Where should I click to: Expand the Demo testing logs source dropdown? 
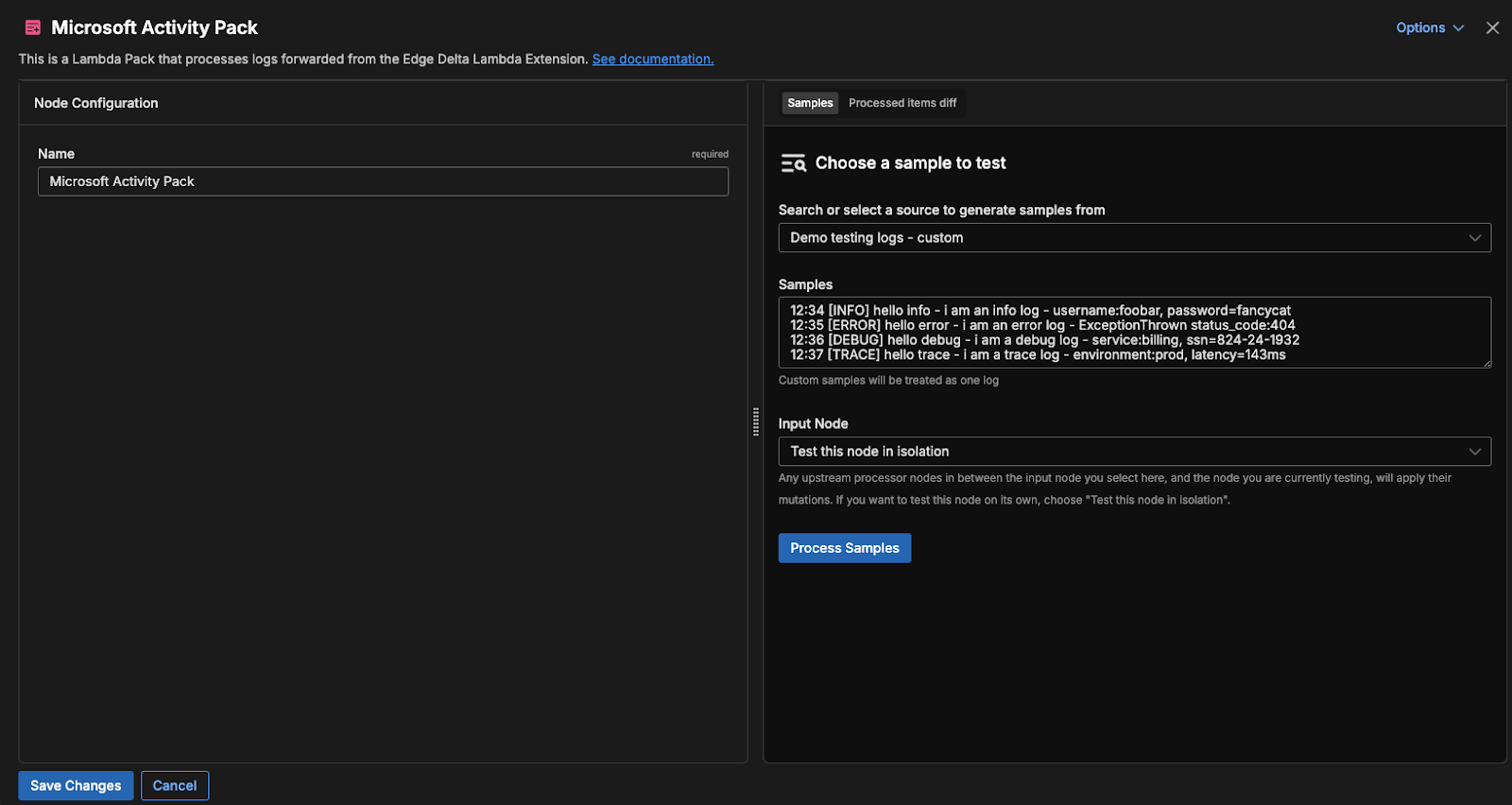pyautogui.click(x=1133, y=238)
